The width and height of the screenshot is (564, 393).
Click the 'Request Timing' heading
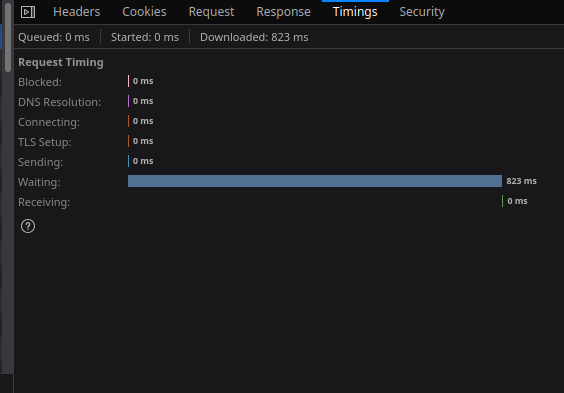pyautogui.click(x=61, y=62)
